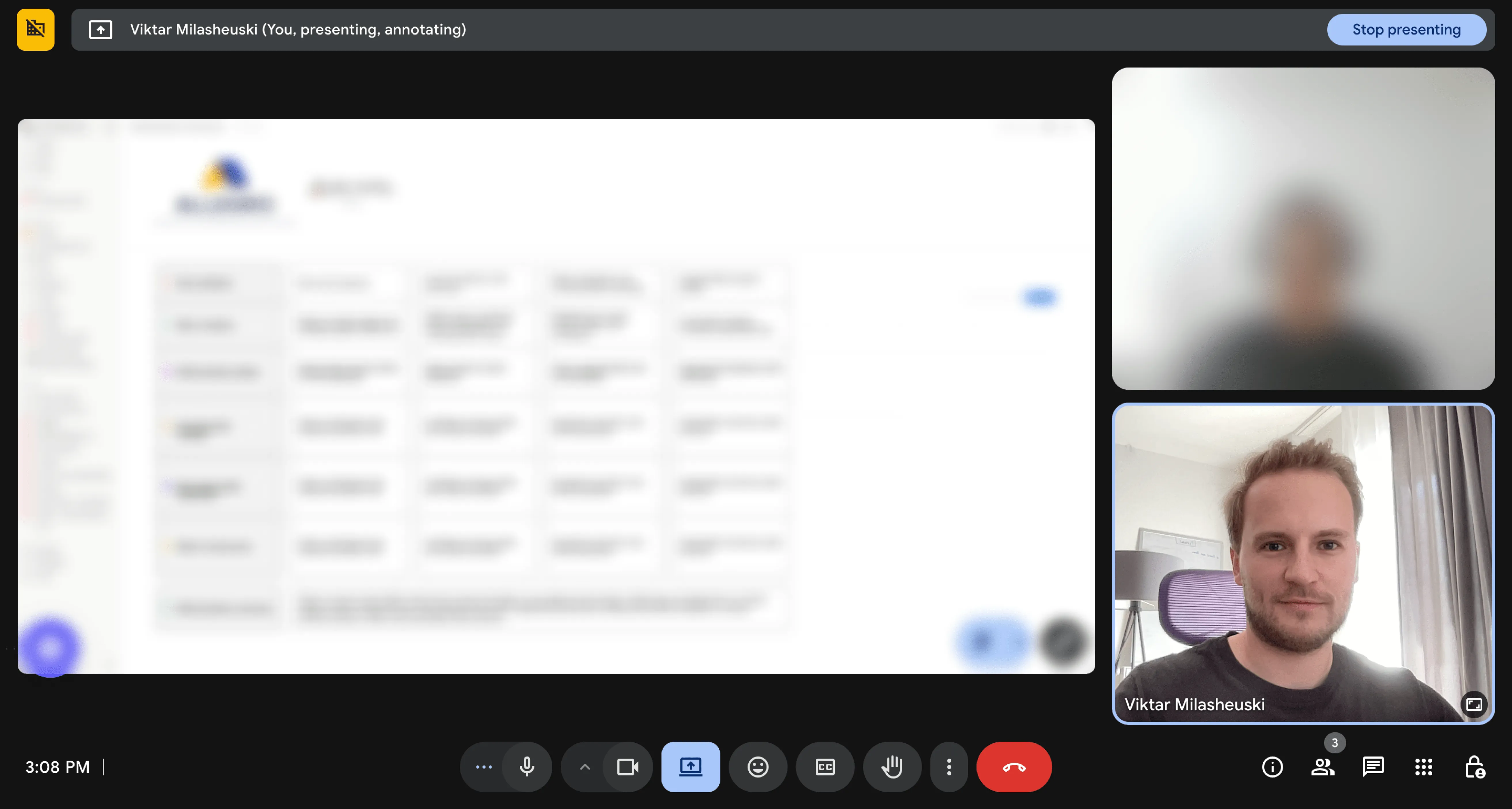Toggle the screen presenting button
1512x809 pixels.
pyautogui.click(x=690, y=767)
